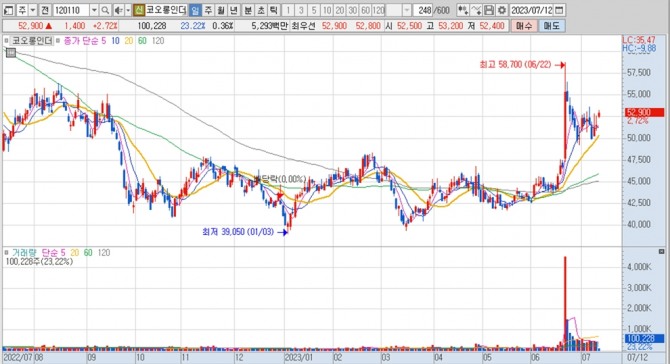The height and width of the screenshot is (364, 670).
Task: Click the 매수 buy button
Action: coord(524,26)
